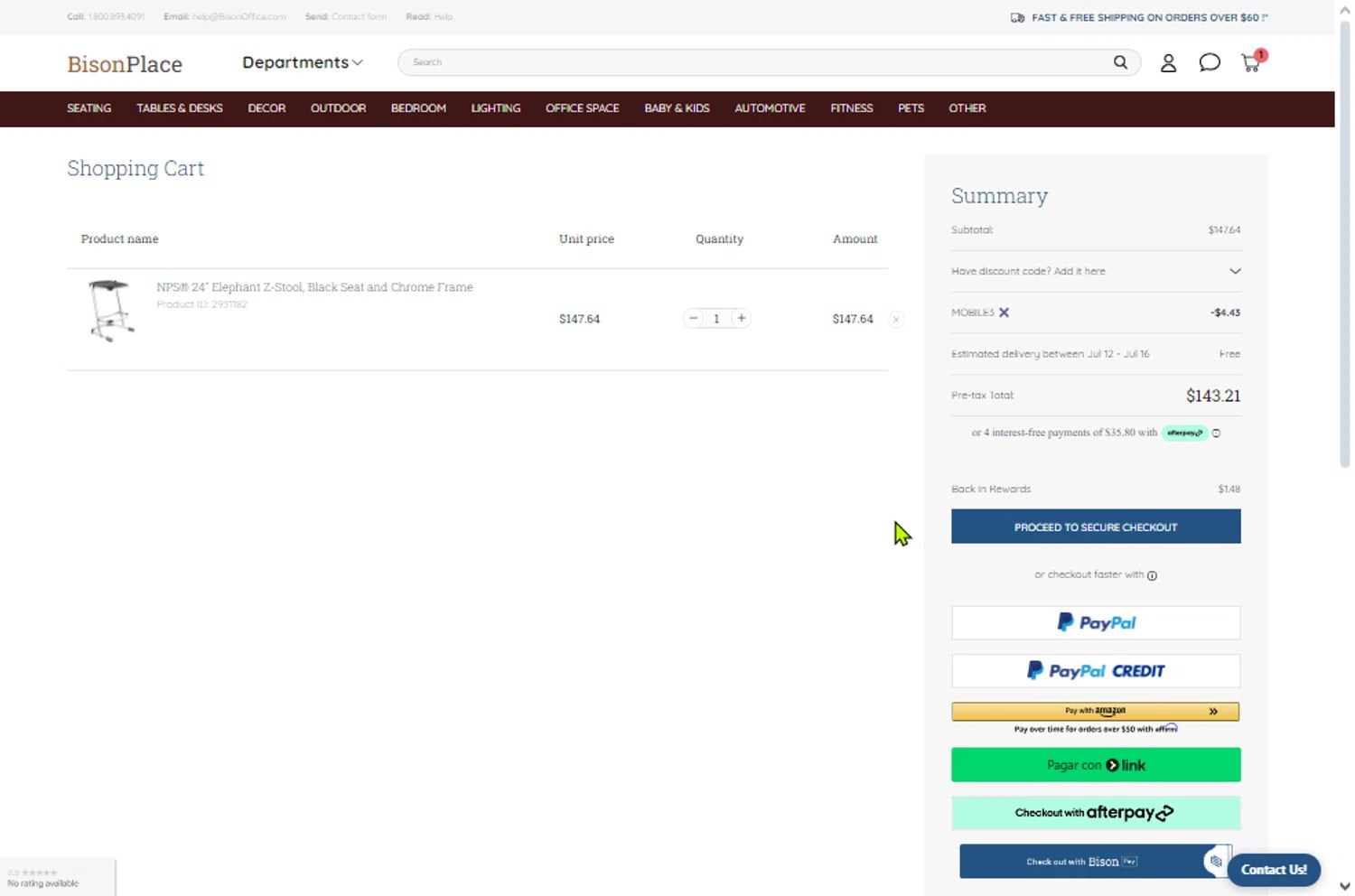1355x896 pixels.
Task: Click the BisonPlace logo
Action: coord(125,64)
